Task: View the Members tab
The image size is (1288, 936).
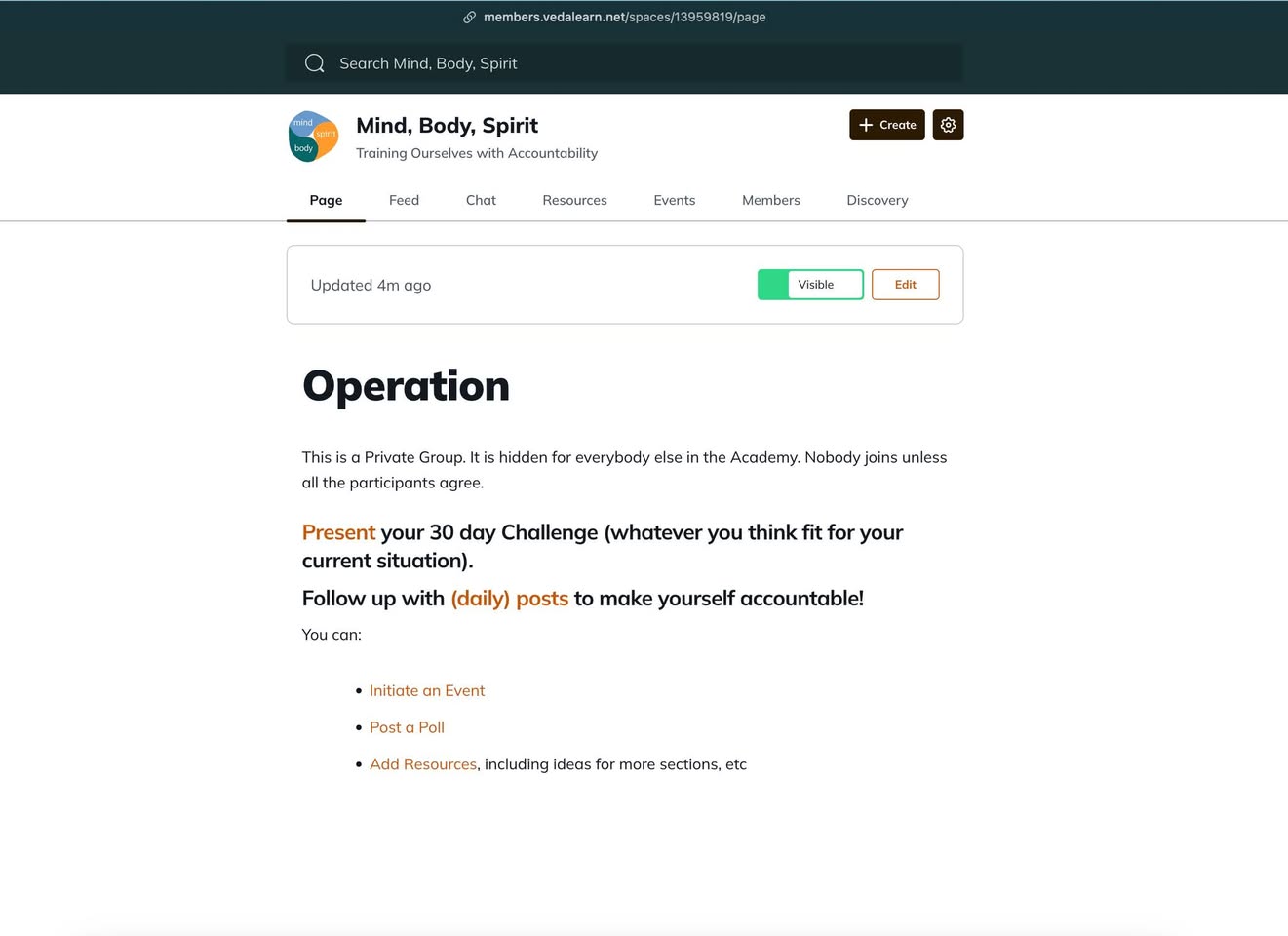Action: pyautogui.click(x=770, y=200)
